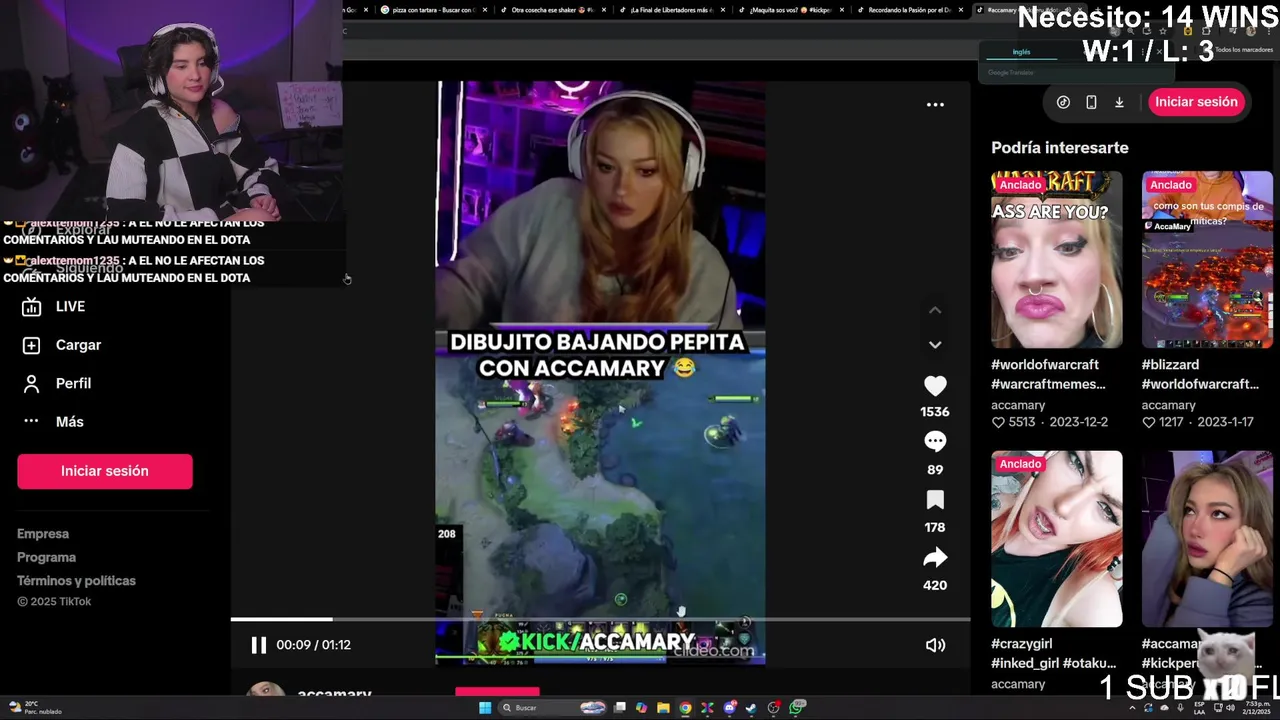Open the Empresa footer link
1280x720 pixels.
coord(43,534)
